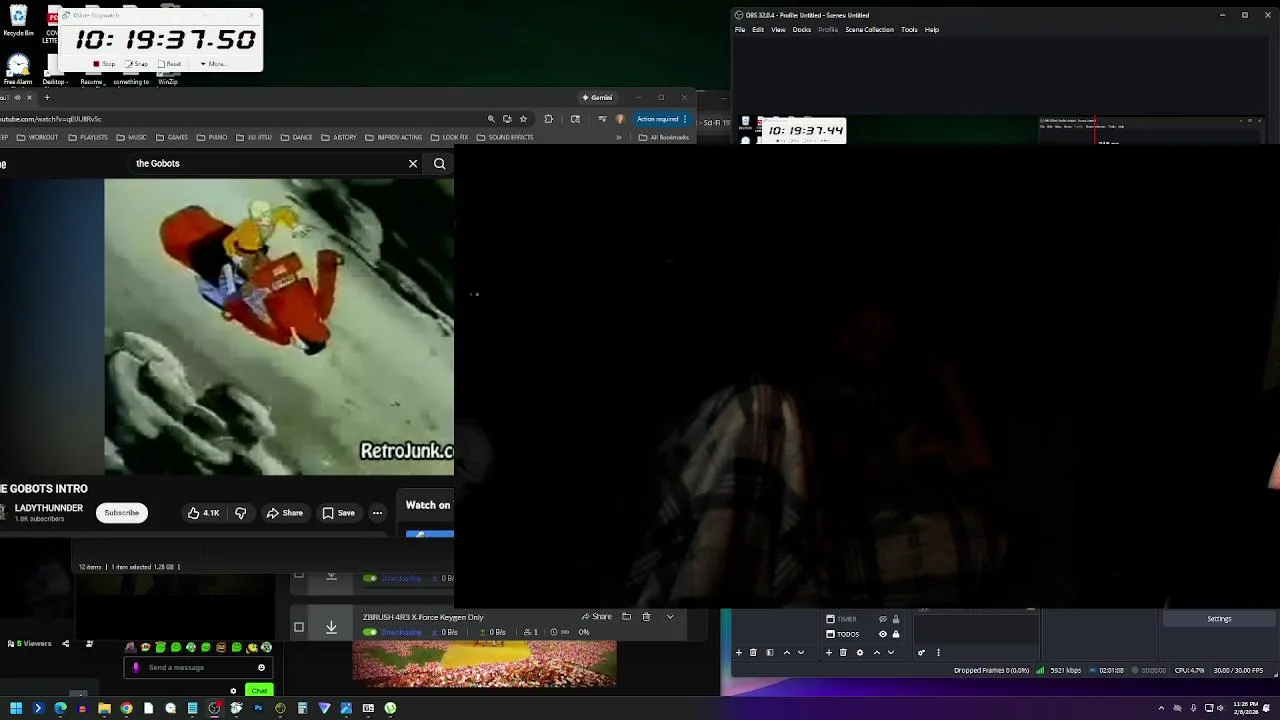Toggle lock on TODOS source

[896, 634]
